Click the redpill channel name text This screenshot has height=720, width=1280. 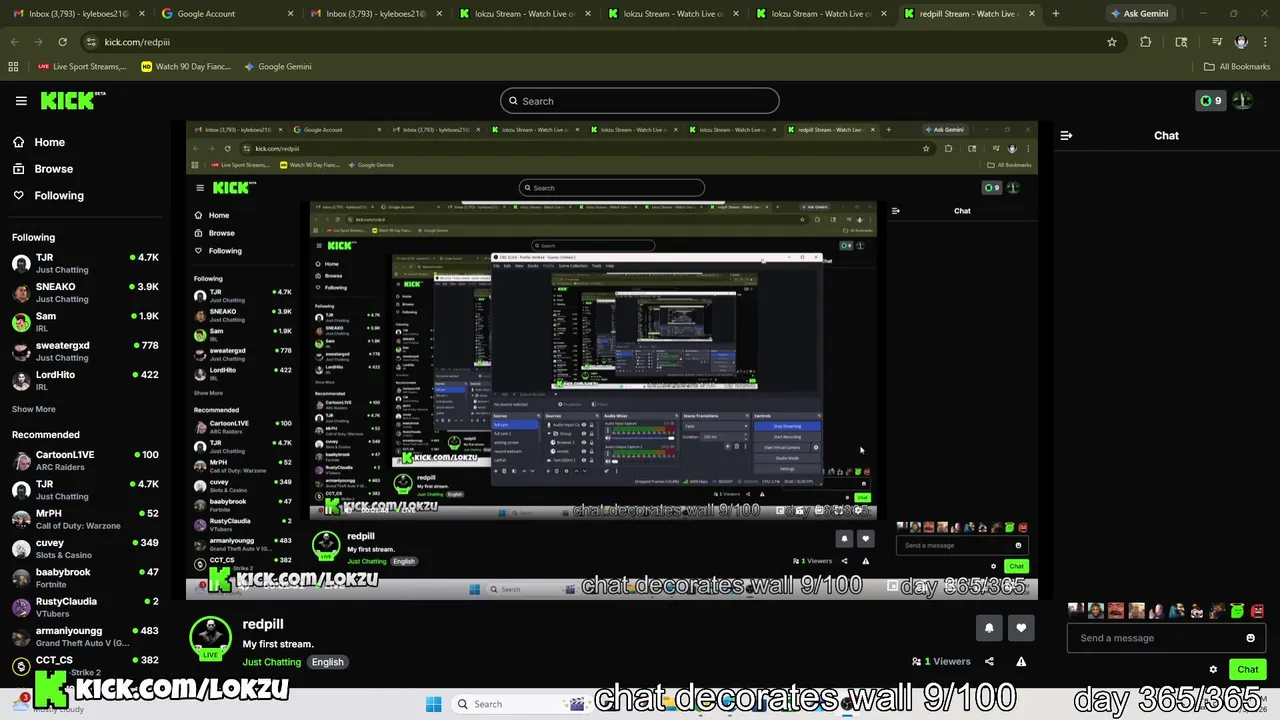tap(263, 624)
